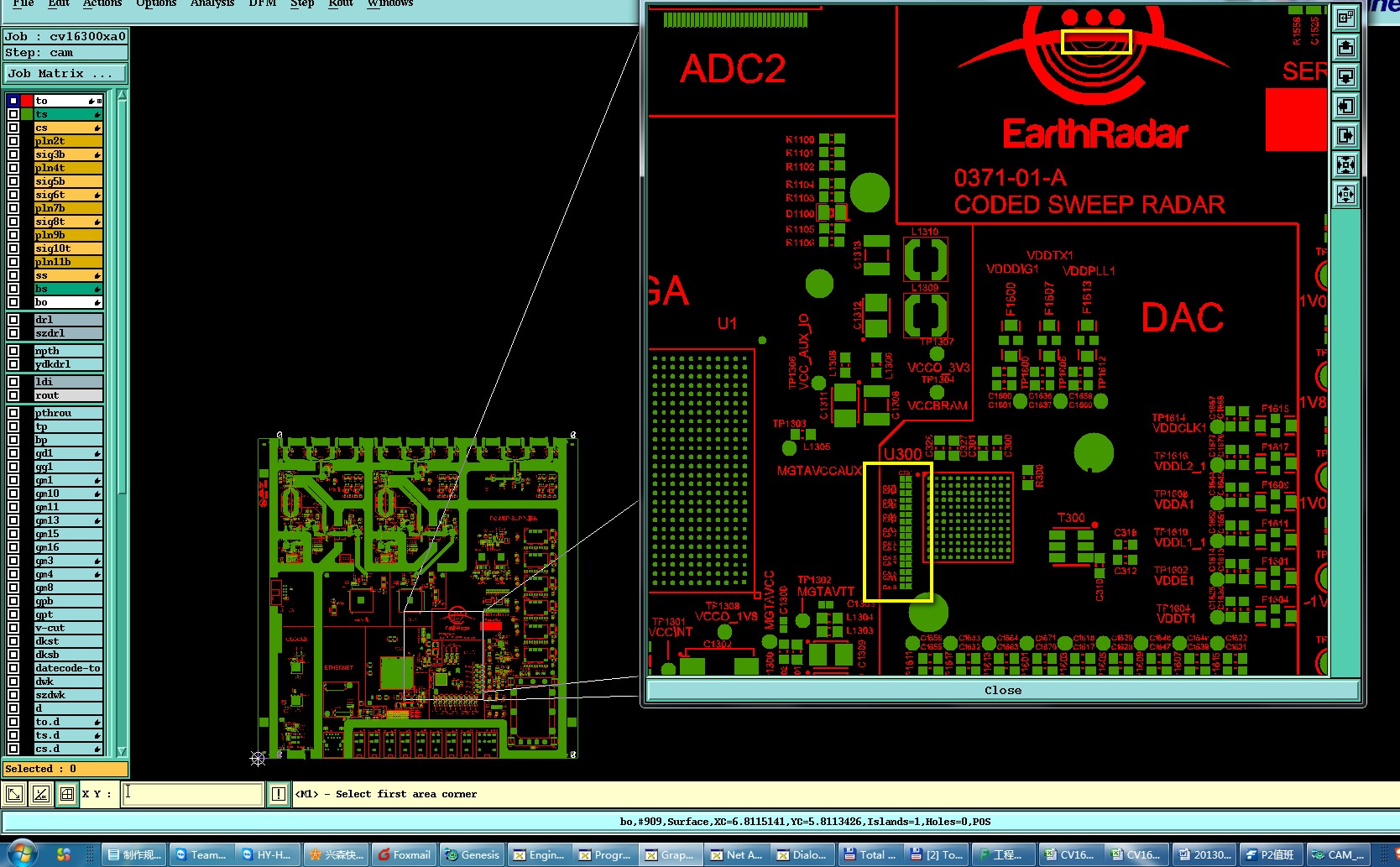1400x867 pixels.
Task: Click the green color swatch of layer 'ts'
Action: (x=27, y=114)
